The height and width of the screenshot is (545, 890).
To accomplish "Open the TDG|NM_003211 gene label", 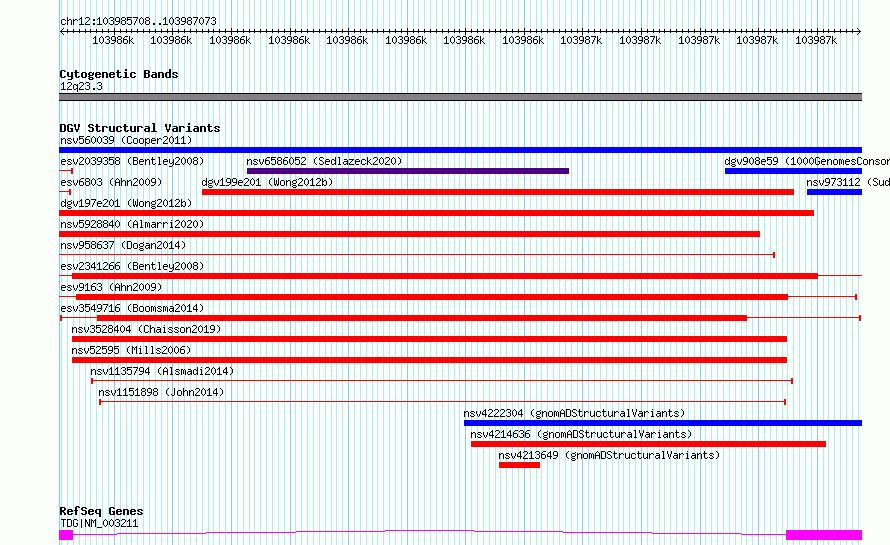I will pos(99,523).
